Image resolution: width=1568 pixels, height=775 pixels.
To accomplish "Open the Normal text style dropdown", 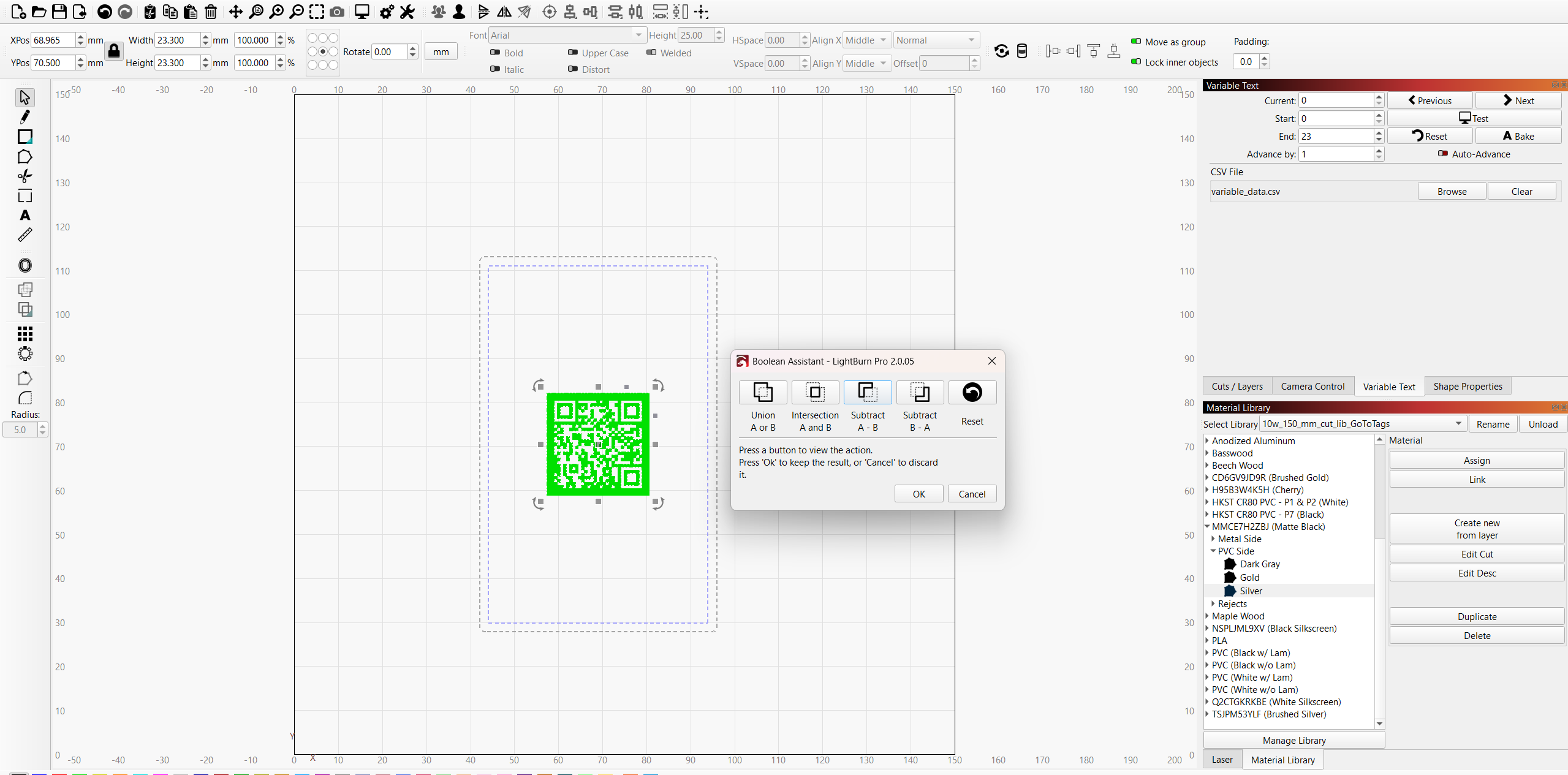I will (x=936, y=40).
